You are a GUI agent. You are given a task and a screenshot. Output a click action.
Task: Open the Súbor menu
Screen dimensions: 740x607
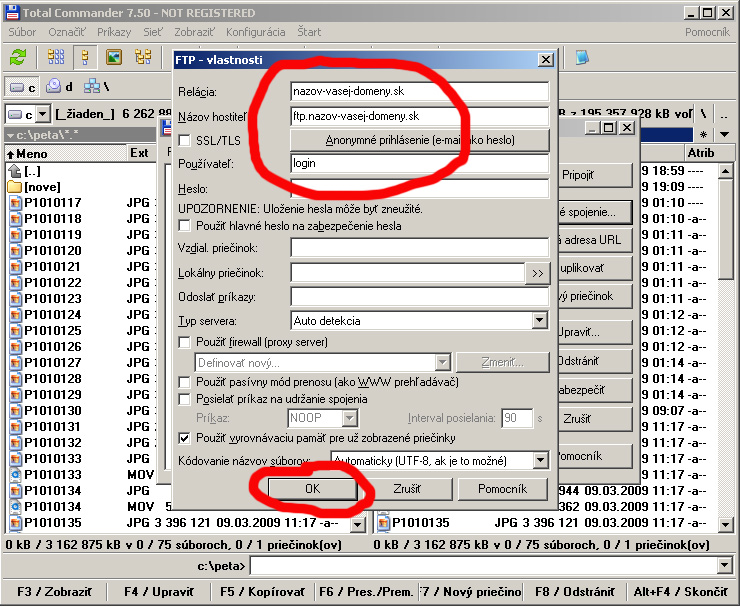pyautogui.click(x=22, y=32)
